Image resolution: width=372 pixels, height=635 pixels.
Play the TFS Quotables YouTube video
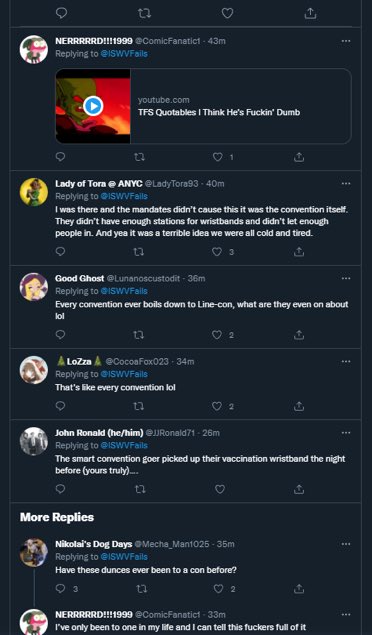[x=93, y=106]
